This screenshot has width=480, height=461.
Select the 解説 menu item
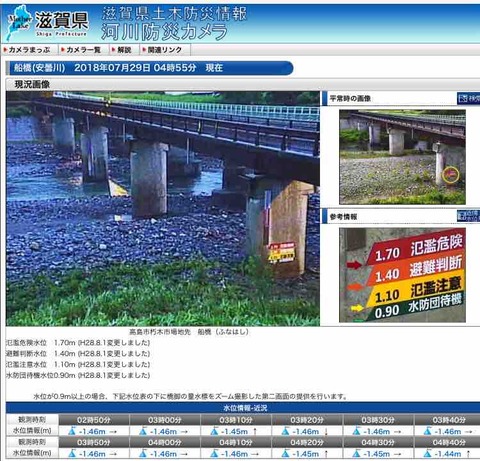(x=122, y=50)
